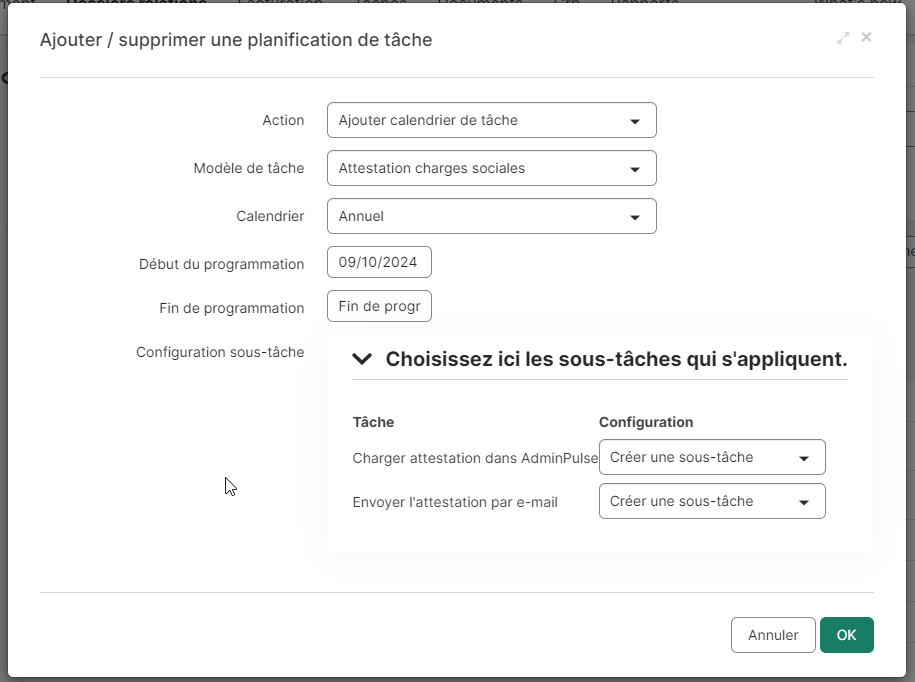The height and width of the screenshot is (682, 915).
Task: Confirm the schedule with OK
Action: click(x=847, y=635)
